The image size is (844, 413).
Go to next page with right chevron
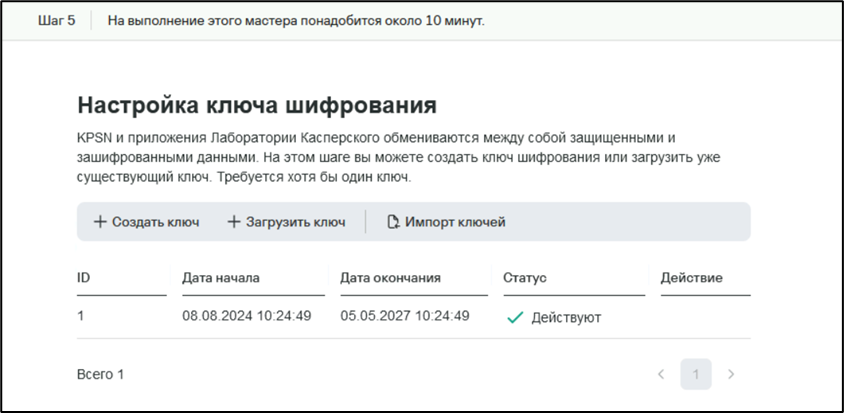click(x=731, y=374)
